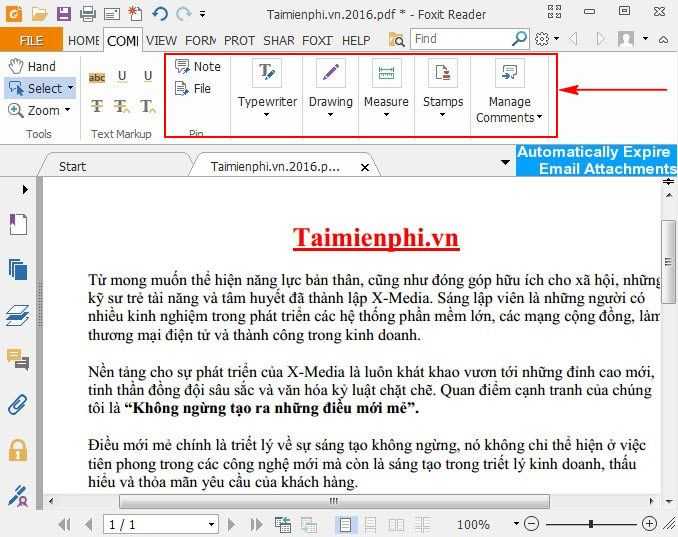This screenshot has height=537, width=678.
Task: Click the Automatically Expire Email Attachments banner
Action: coord(596,160)
